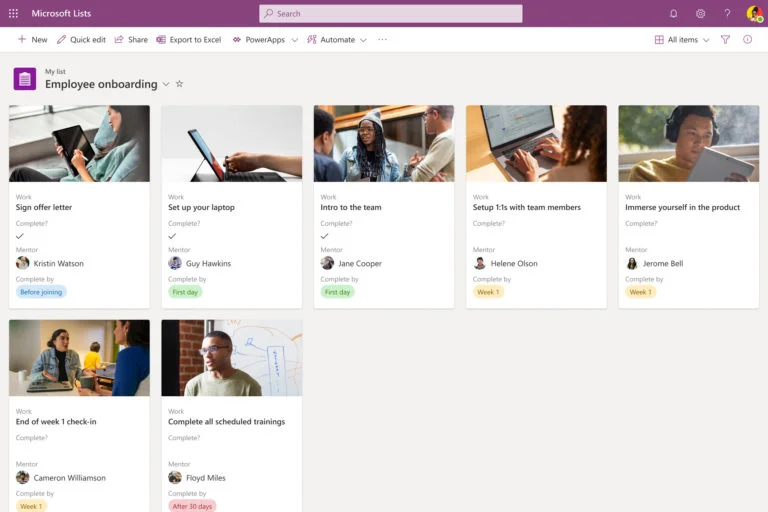Open mentor name Guy Hawkins
This screenshot has height=512, width=768.
coord(208,264)
